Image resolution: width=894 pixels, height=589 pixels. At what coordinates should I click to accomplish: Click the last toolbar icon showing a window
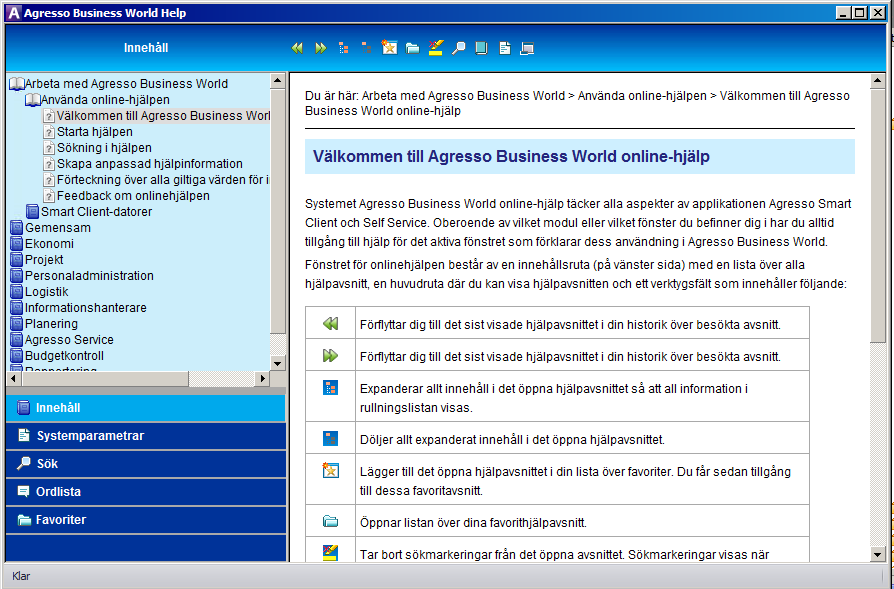click(x=527, y=49)
